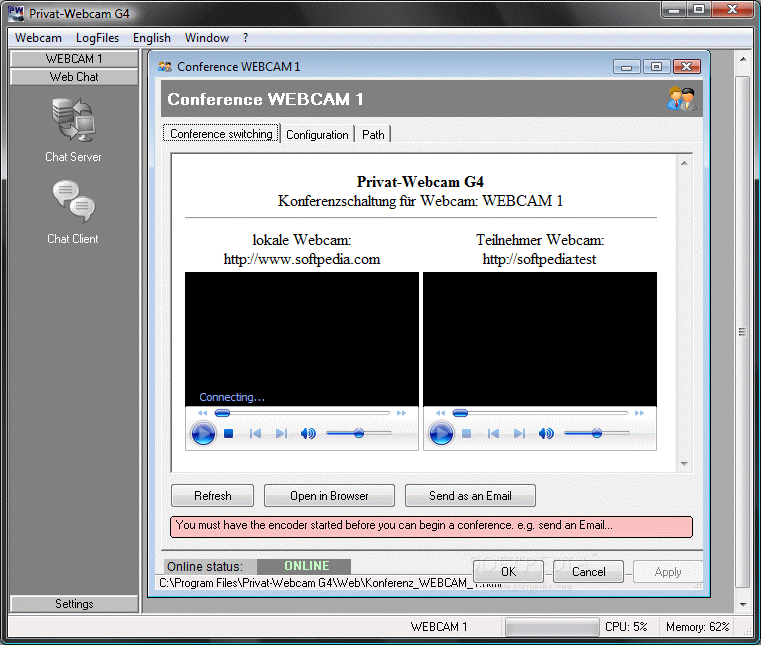Screen dimensions: 761x645
Task: Click the Send as an Email button
Action: pyautogui.click(x=470, y=496)
